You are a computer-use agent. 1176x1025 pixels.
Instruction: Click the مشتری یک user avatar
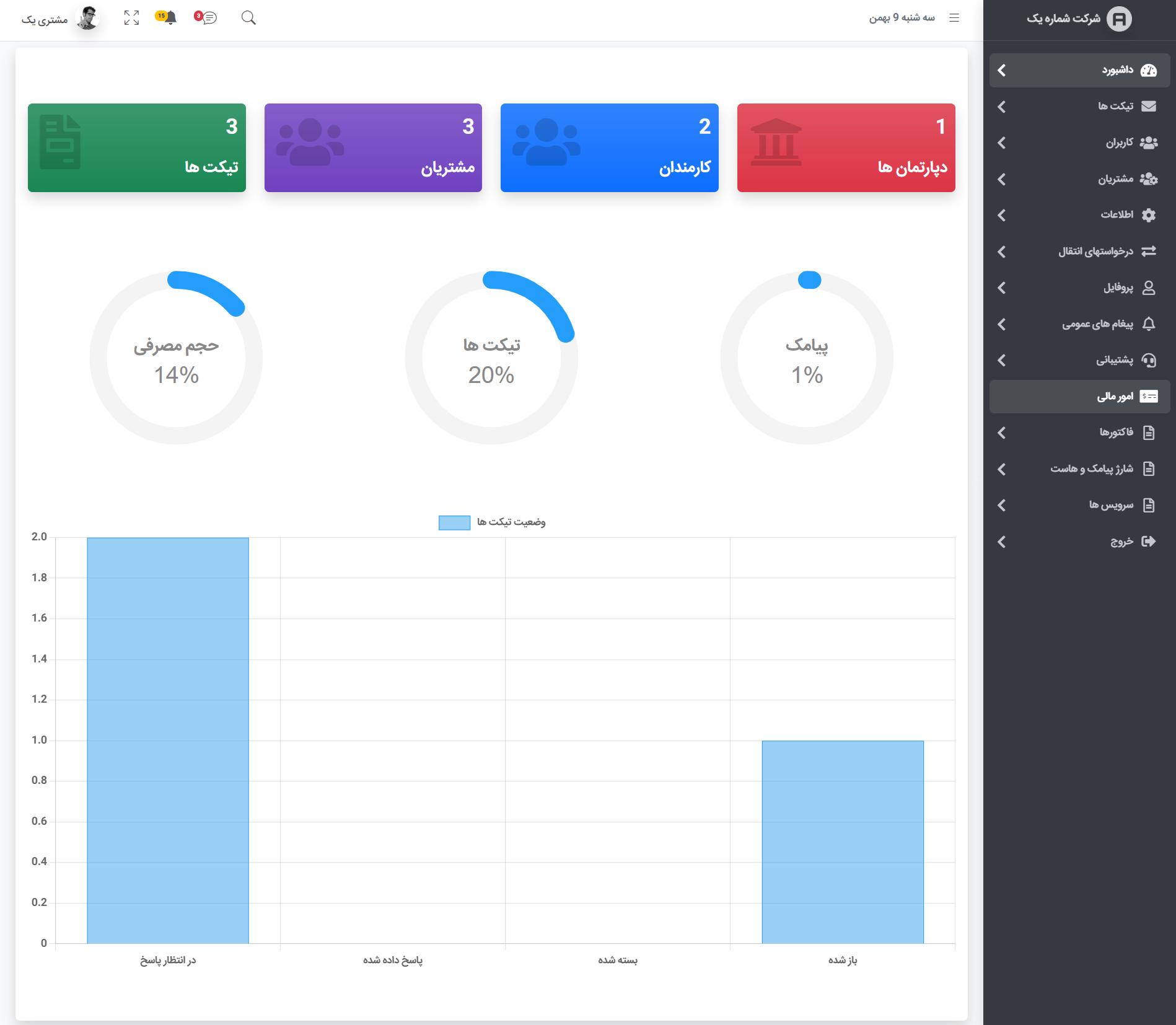pyautogui.click(x=87, y=18)
